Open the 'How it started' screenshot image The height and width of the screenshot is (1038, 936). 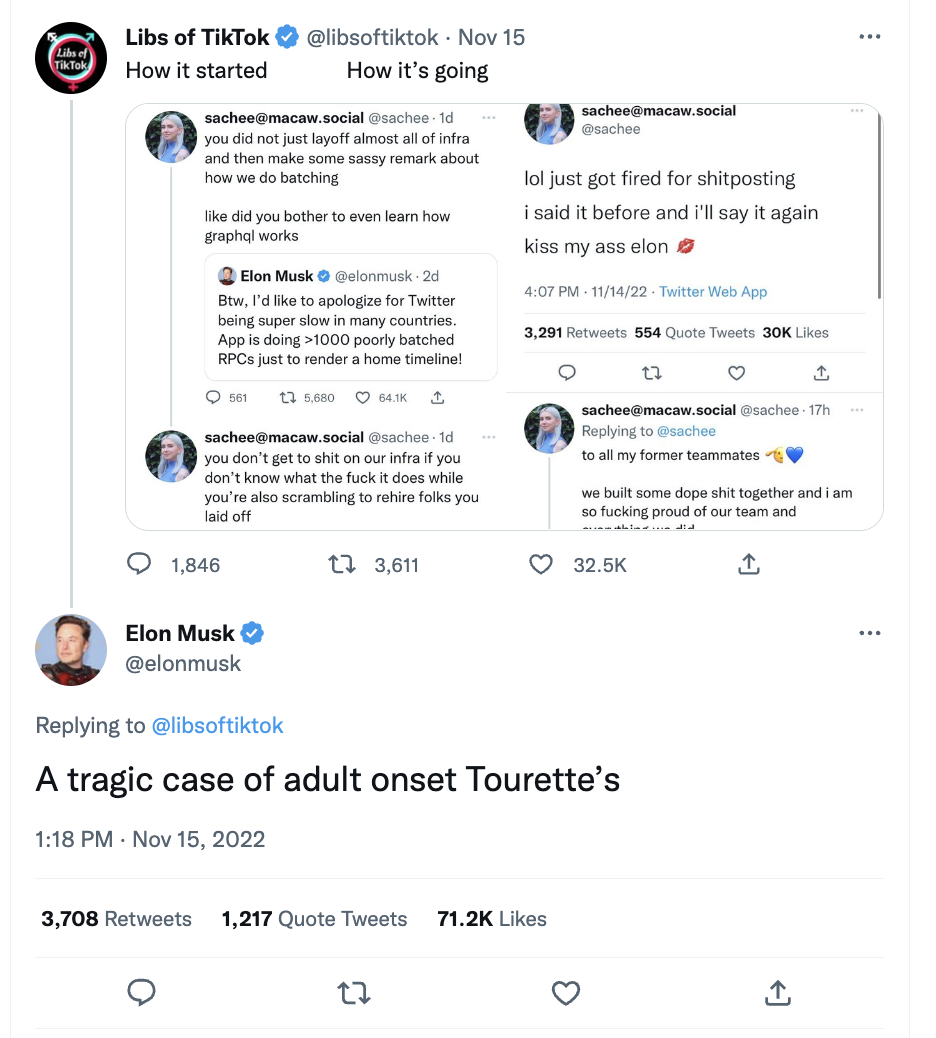point(315,316)
